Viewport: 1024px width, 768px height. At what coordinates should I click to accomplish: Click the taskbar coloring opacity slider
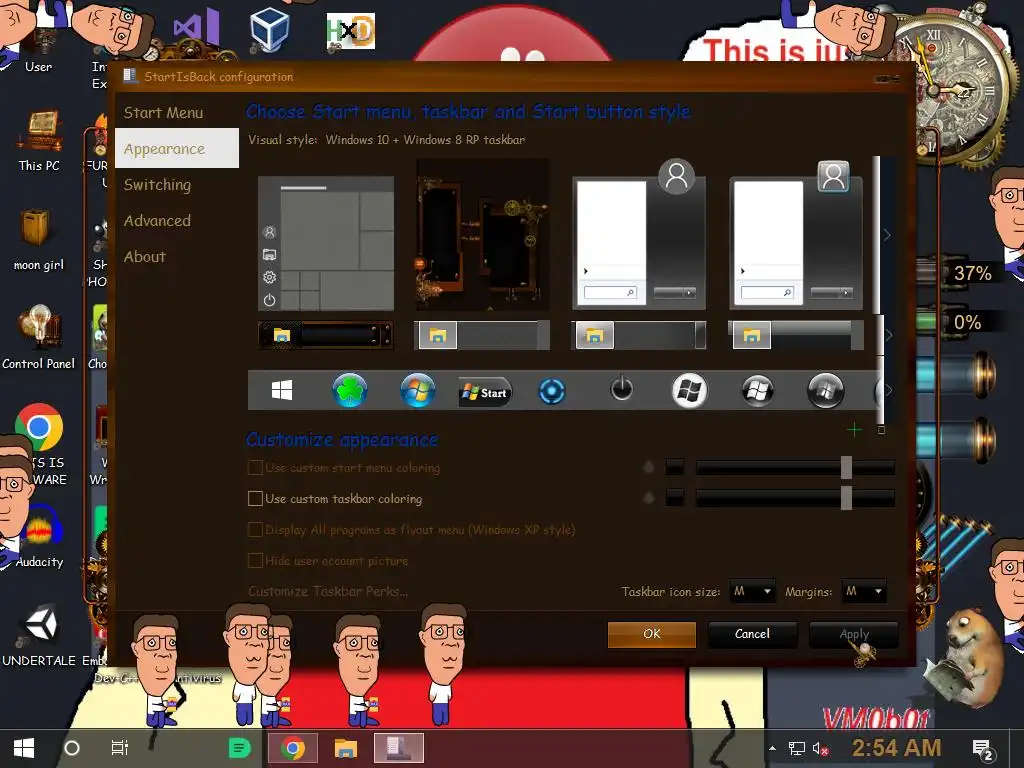click(x=795, y=498)
